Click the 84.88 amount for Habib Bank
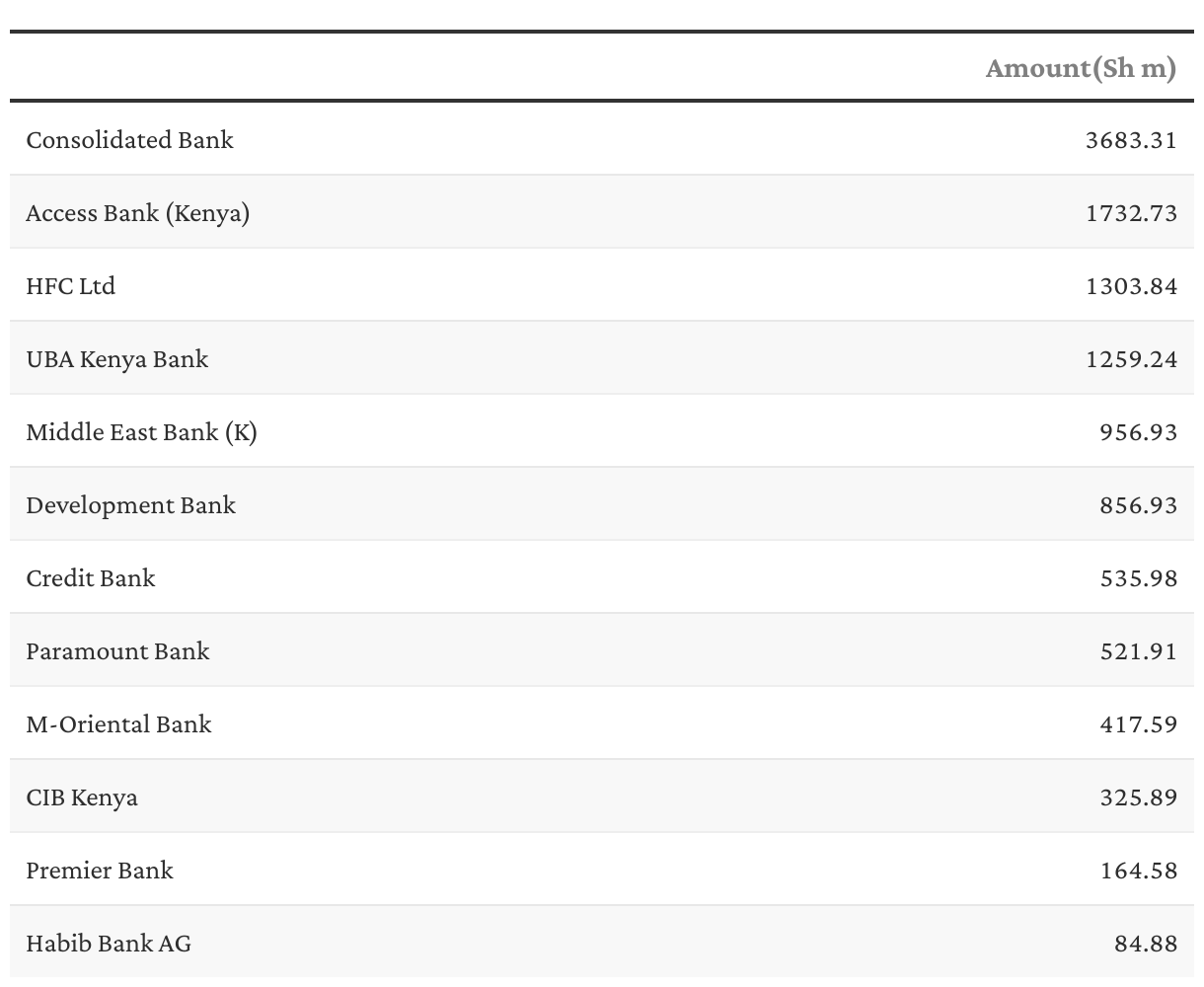Image resolution: width=1204 pixels, height=987 pixels. [x=1145, y=944]
